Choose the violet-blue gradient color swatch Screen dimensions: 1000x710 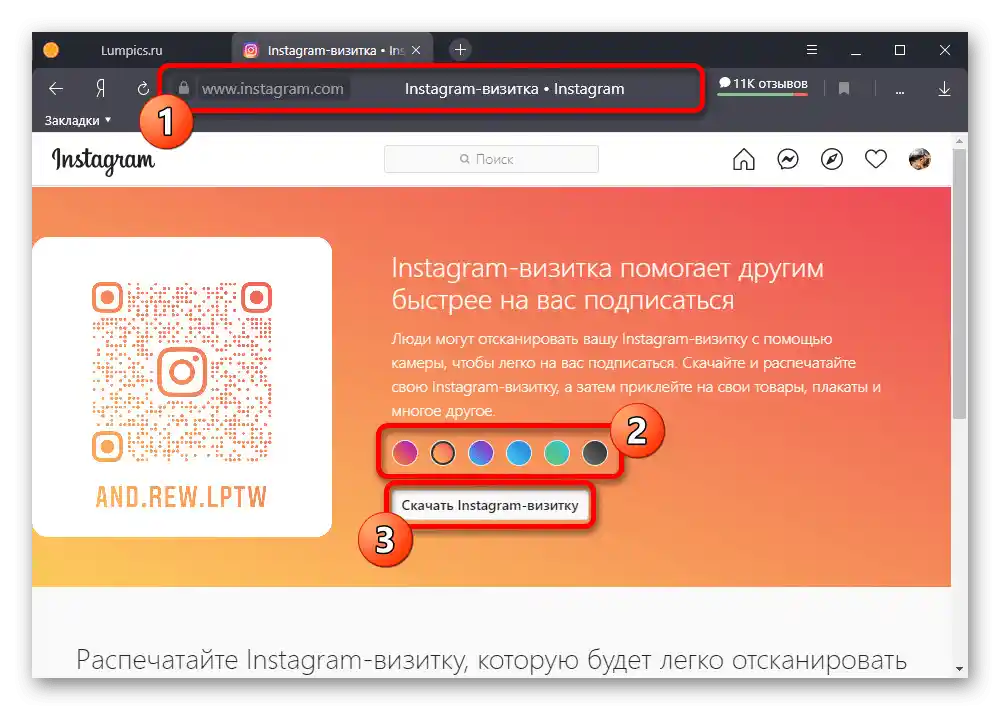pos(481,453)
